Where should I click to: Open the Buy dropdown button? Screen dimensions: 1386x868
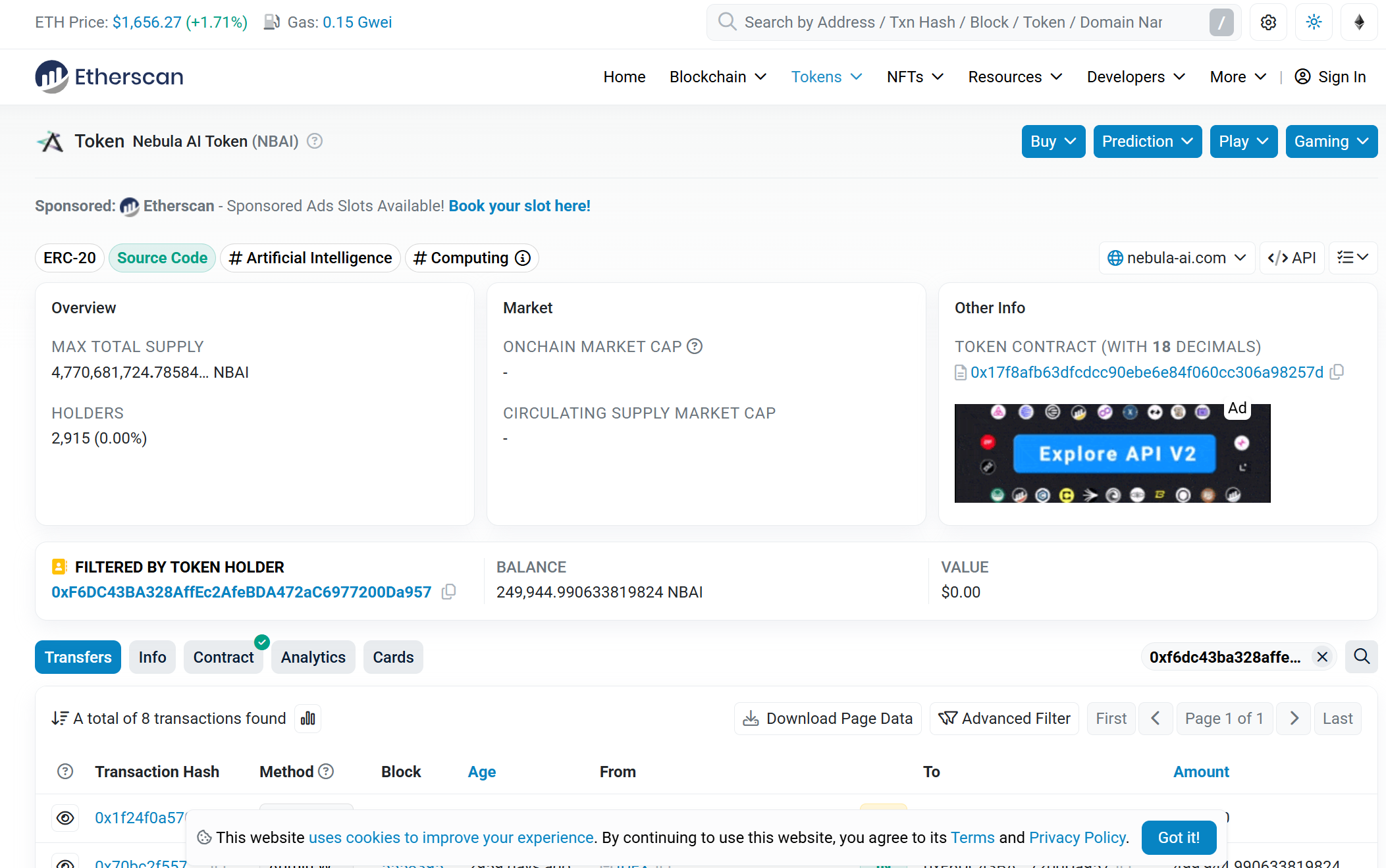[1053, 141]
